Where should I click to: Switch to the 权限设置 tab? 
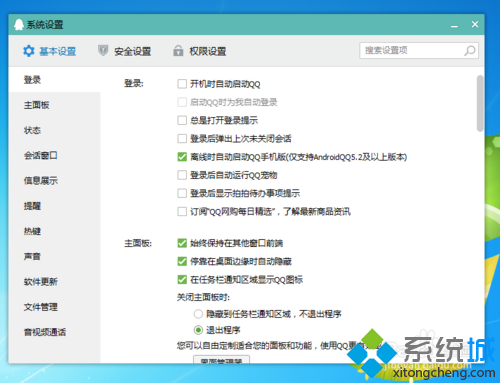pos(200,51)
